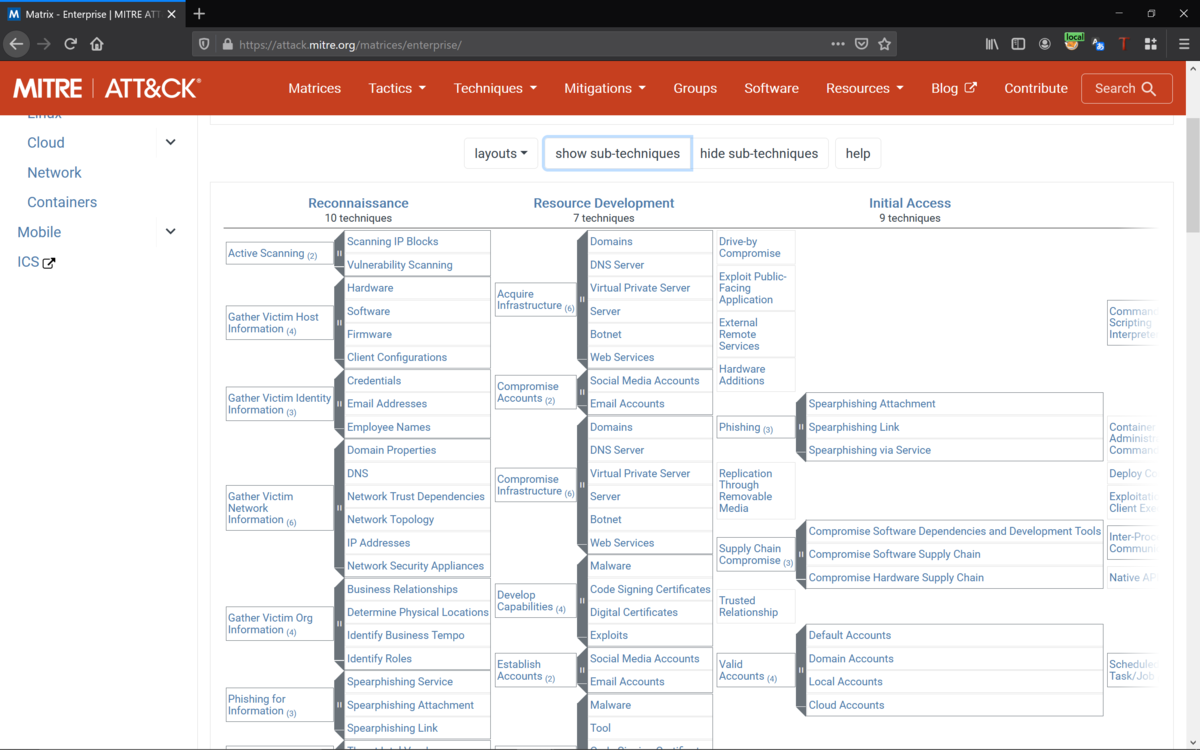Collapse Active Scanning sub-techniques handle
This screenshot has width=1200, height=750.
point(339,253)
